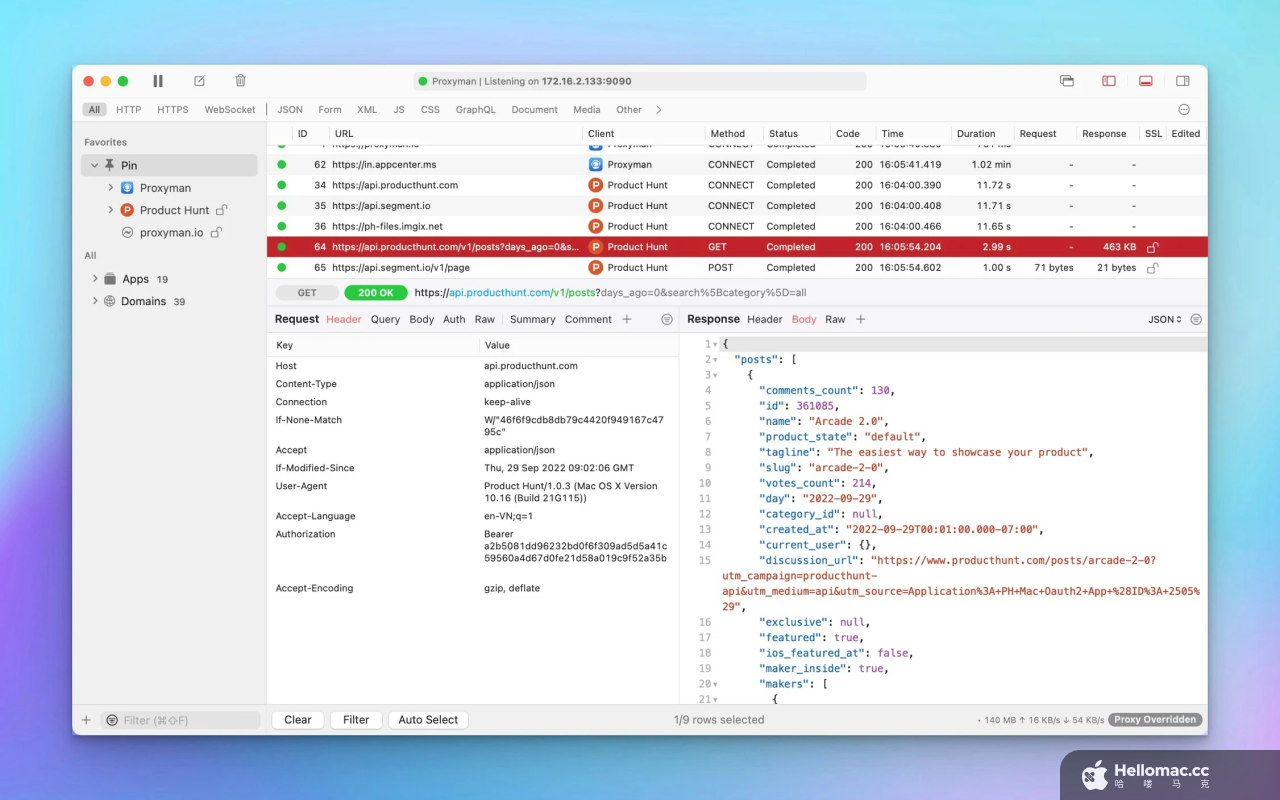
Task: Click the Proxyman client icon on row 62
Action: (595, 164)
